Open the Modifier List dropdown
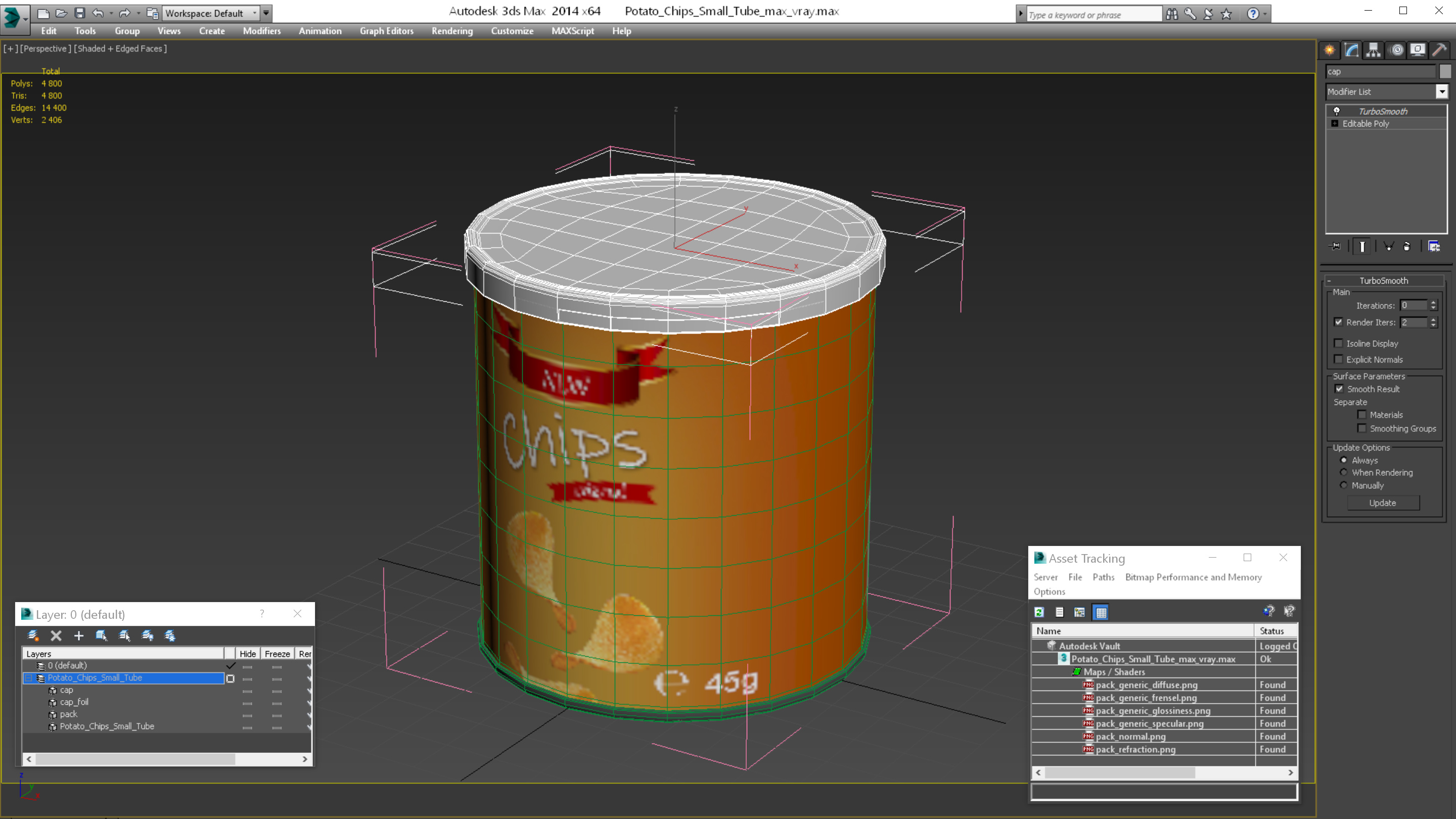The width and height of the screenshot is (1456, 819). [x=1441, y=92]
